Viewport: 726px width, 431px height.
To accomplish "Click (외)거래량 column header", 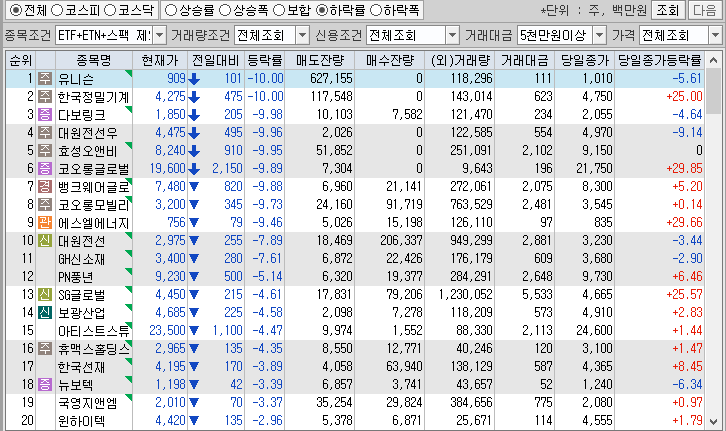I will tap(460, 60).
